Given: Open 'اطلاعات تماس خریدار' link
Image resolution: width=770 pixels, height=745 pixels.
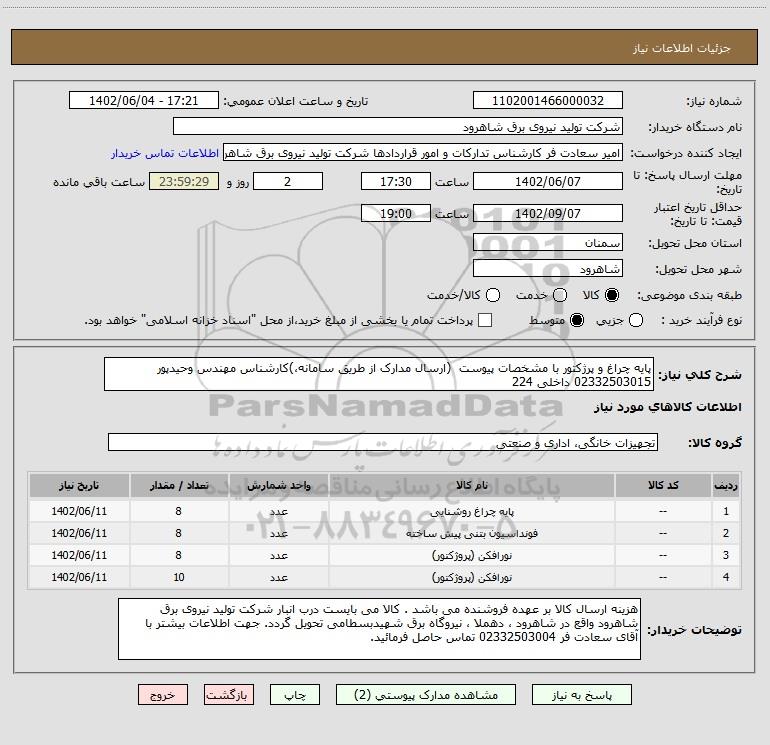Looking at the screenshot, I should 165,153.
